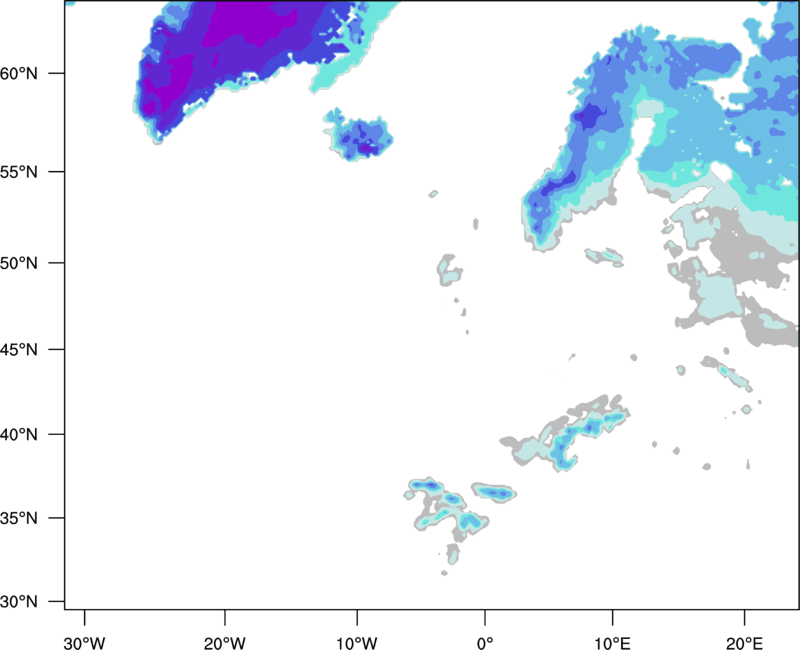Click the 10°E longitude label

(x=612, y=643)
